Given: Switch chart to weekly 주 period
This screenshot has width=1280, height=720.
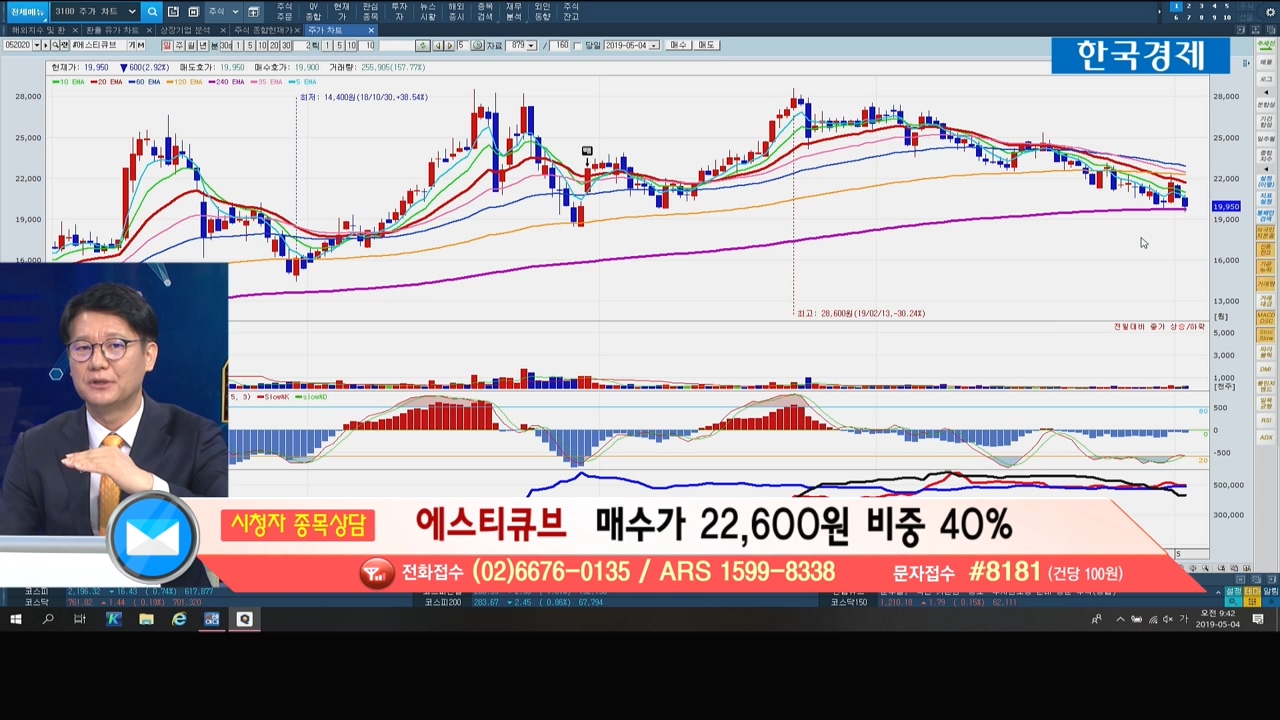Looking at the screenshot, I should point(180,46).
